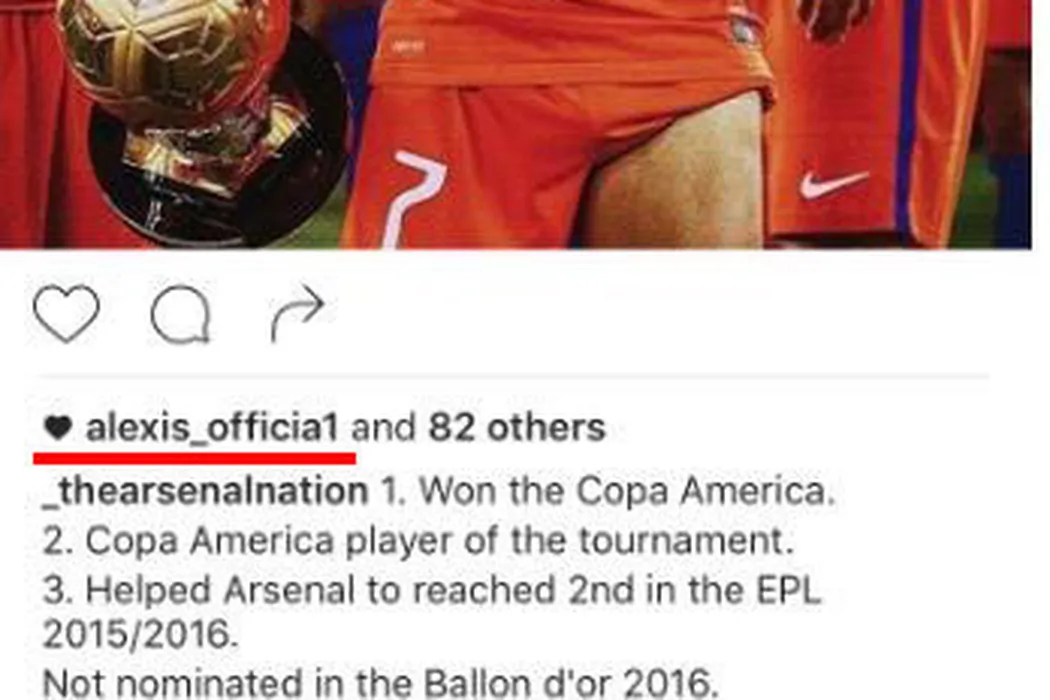Share the post using the curved arrow icon

pyautogui.click(x=297, y=313)
